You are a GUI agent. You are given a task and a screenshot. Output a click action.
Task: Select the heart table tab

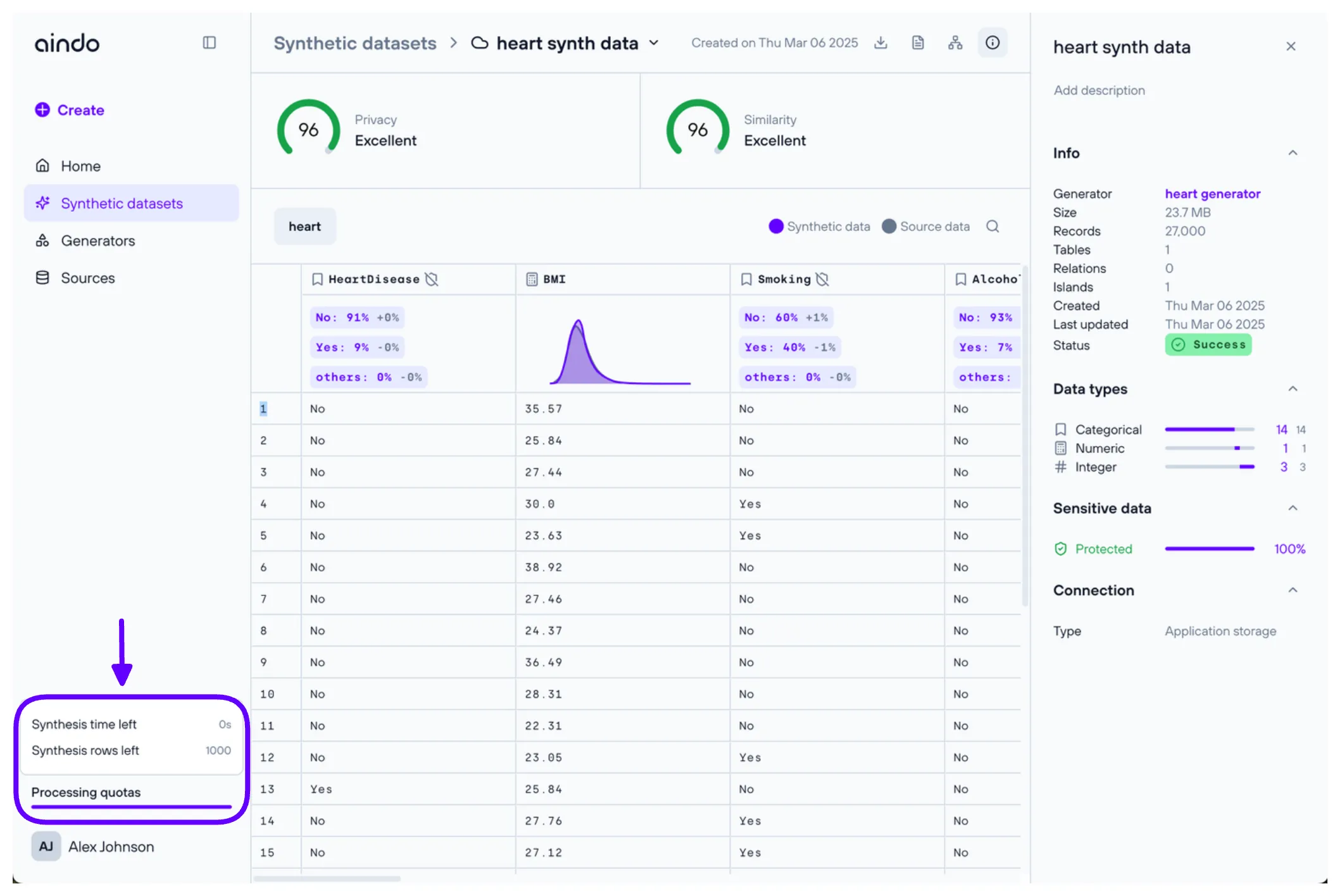pos(304,227)
